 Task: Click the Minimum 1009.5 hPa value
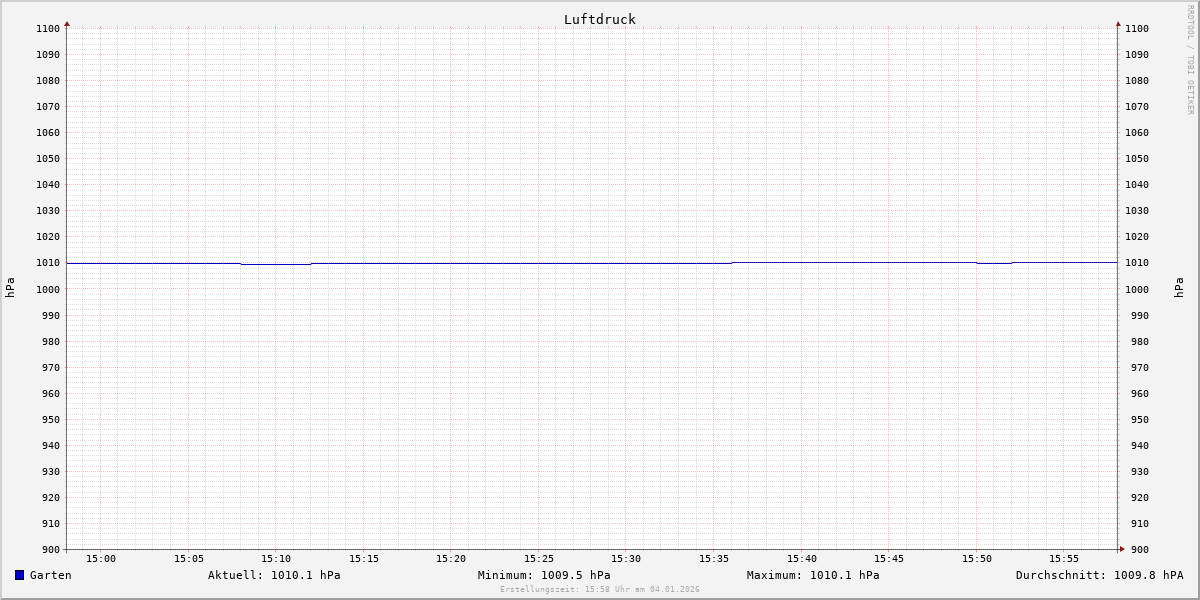(544, 575)
